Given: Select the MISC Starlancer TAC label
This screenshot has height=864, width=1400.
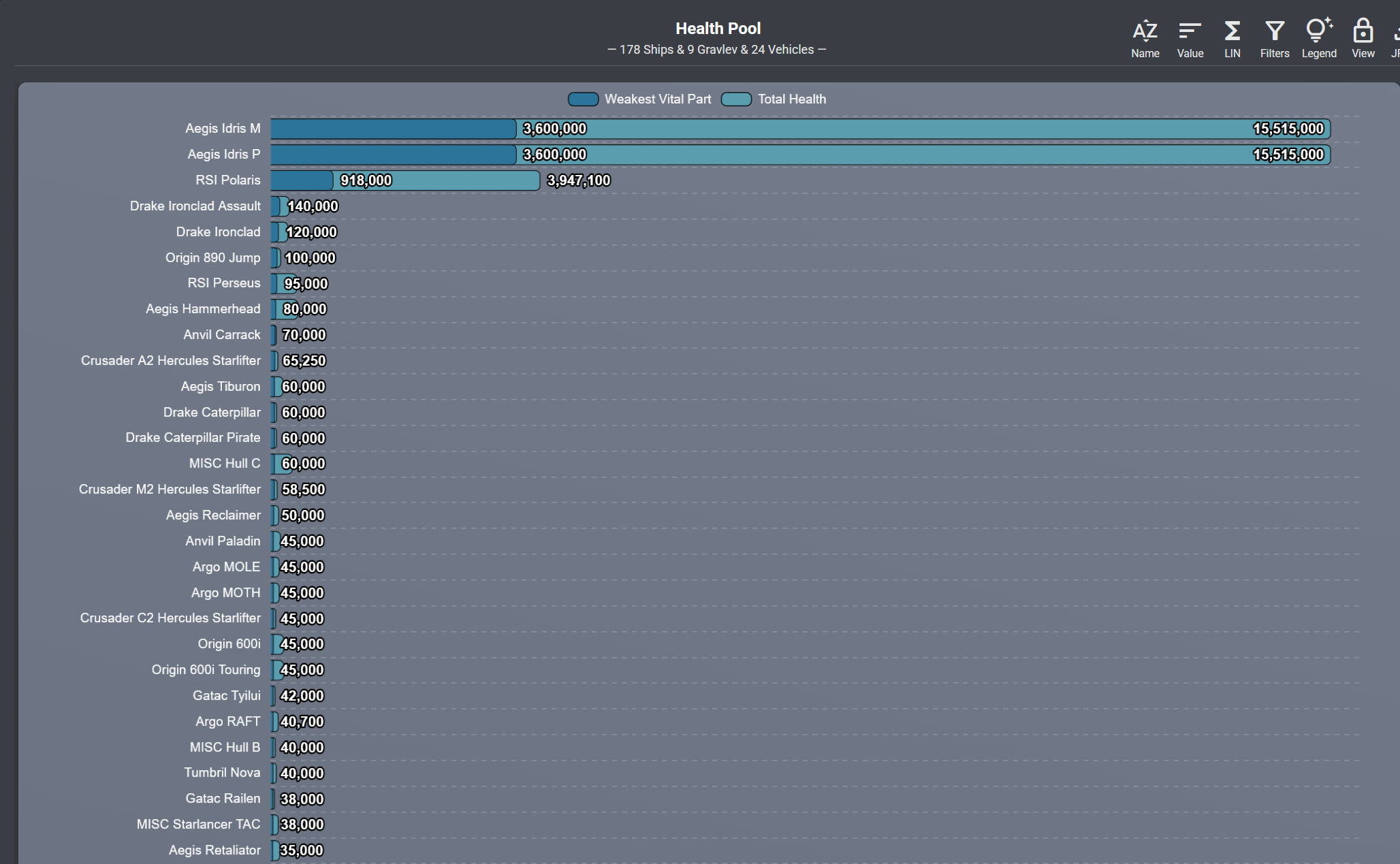Looking at the screenshot, I should coord(198,825).
